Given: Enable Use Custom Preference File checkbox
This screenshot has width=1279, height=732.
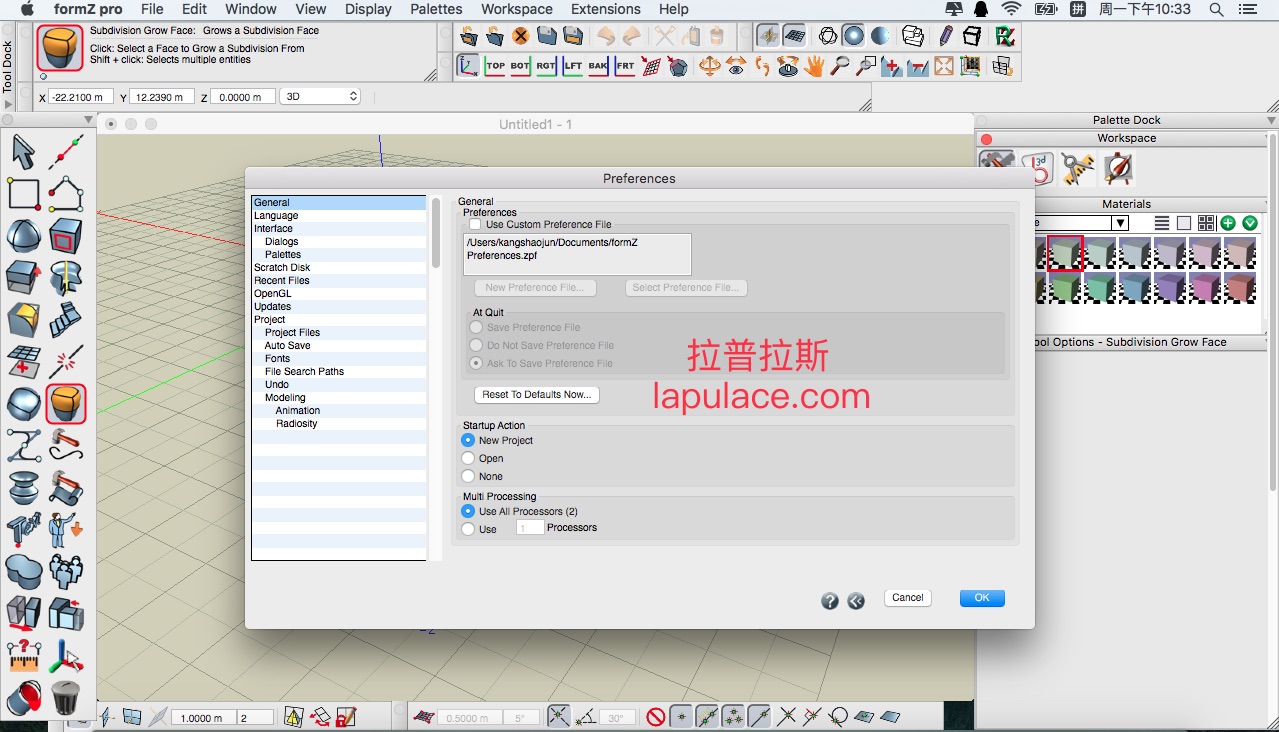Looking at the screenshot, I should pyautogui.click(x=475, y=225).
